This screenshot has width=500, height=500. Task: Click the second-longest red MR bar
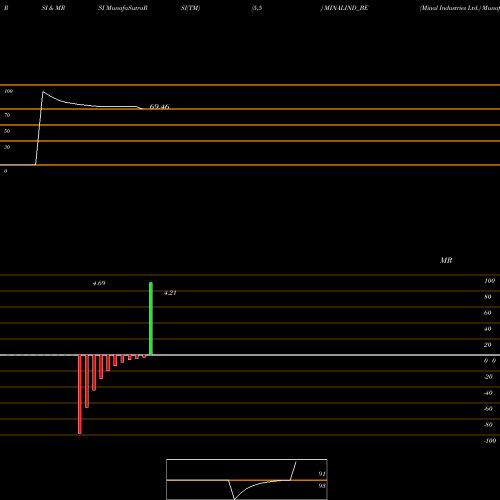tap(87, 381)
